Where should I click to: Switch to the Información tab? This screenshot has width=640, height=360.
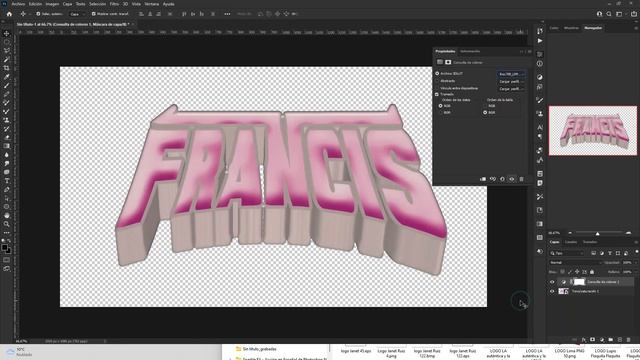pyautogui.click(x=470, y=51)
